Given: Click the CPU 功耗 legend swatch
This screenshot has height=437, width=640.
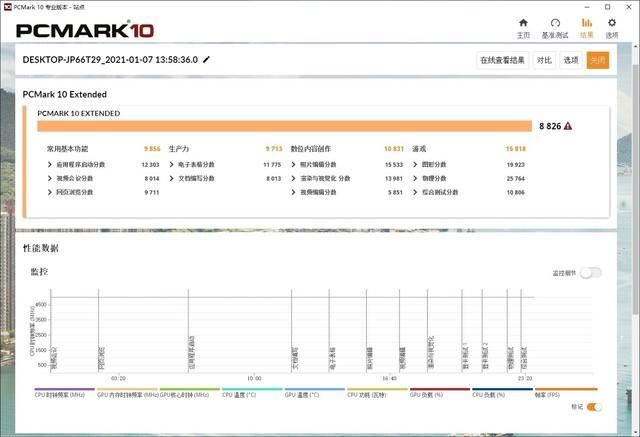Looking at the screenshot, I should point(377,389).
